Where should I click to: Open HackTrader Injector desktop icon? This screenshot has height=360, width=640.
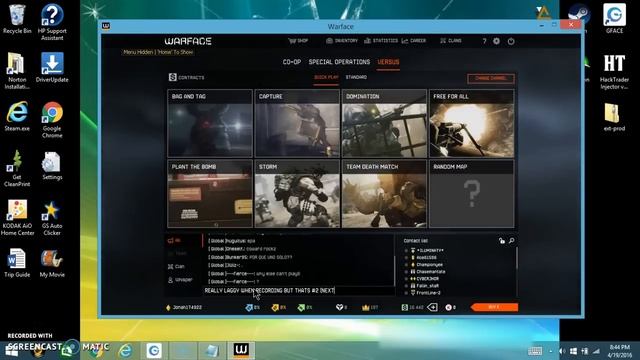pyautogui.click(x=614, y=72)
